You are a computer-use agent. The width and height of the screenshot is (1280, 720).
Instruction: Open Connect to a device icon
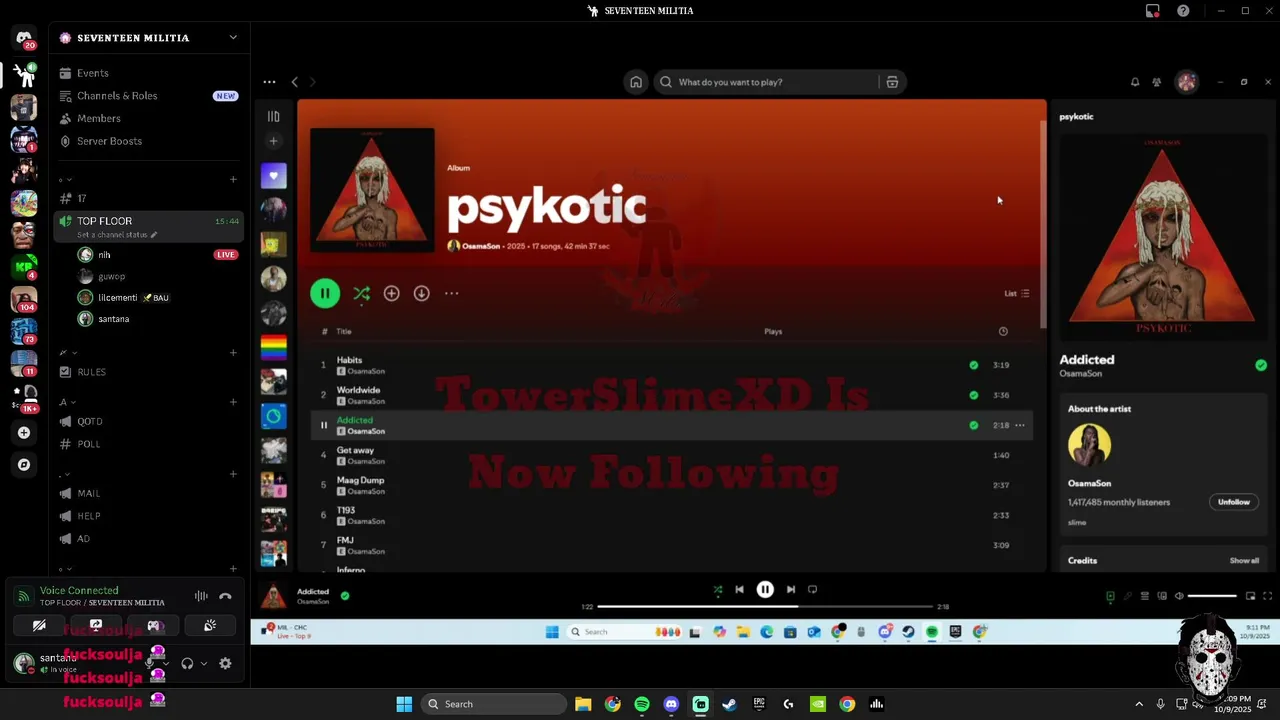pos(1162,596)
